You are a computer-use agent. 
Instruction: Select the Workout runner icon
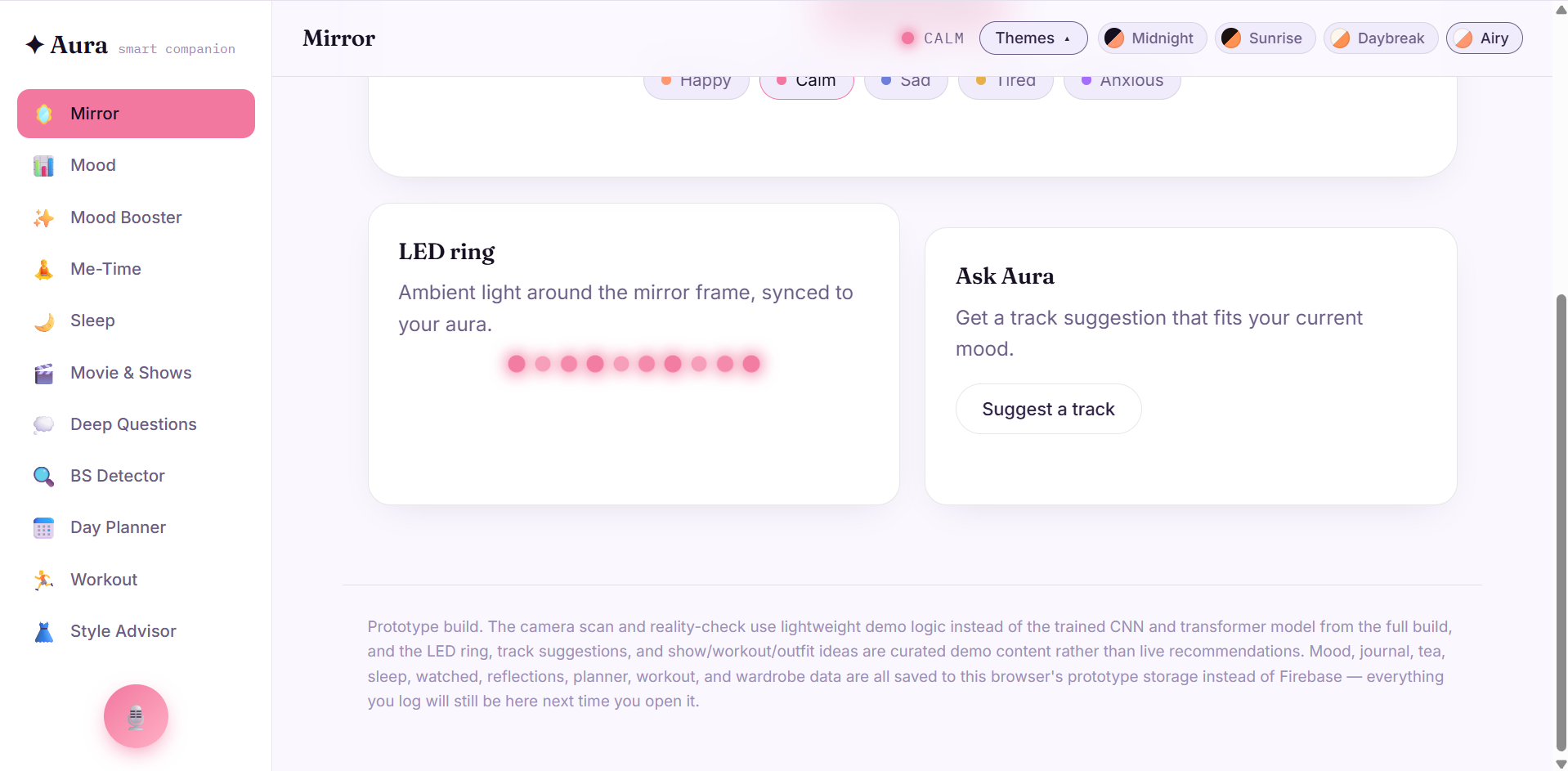43,580
